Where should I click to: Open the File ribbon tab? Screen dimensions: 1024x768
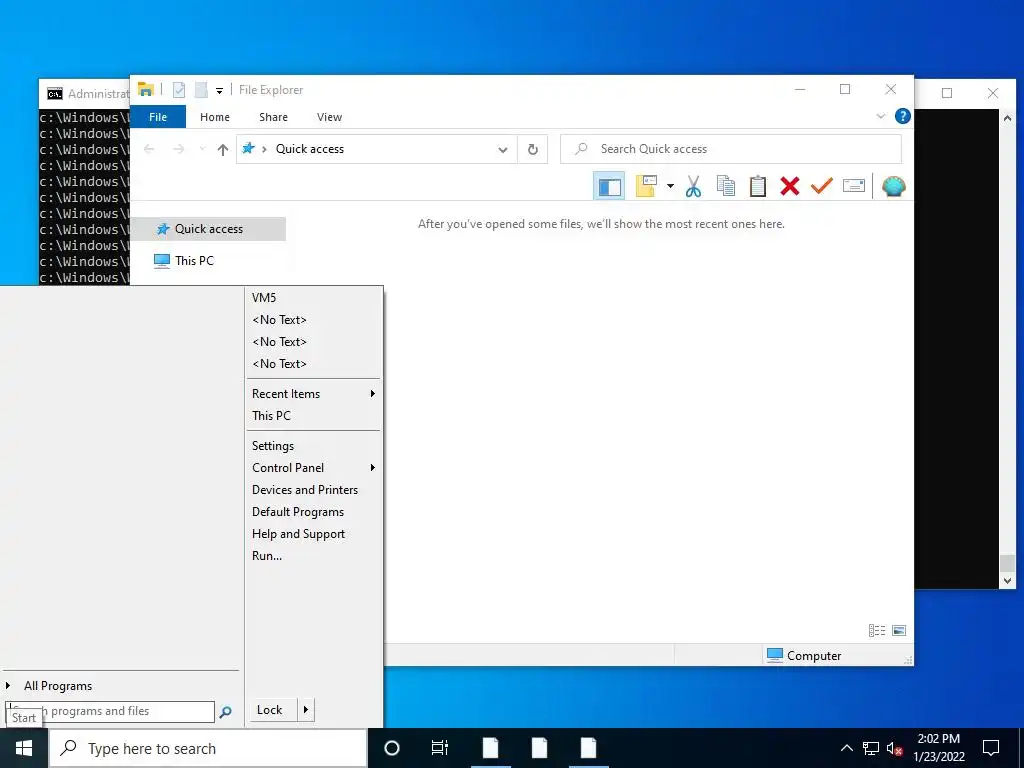point(158,117)
